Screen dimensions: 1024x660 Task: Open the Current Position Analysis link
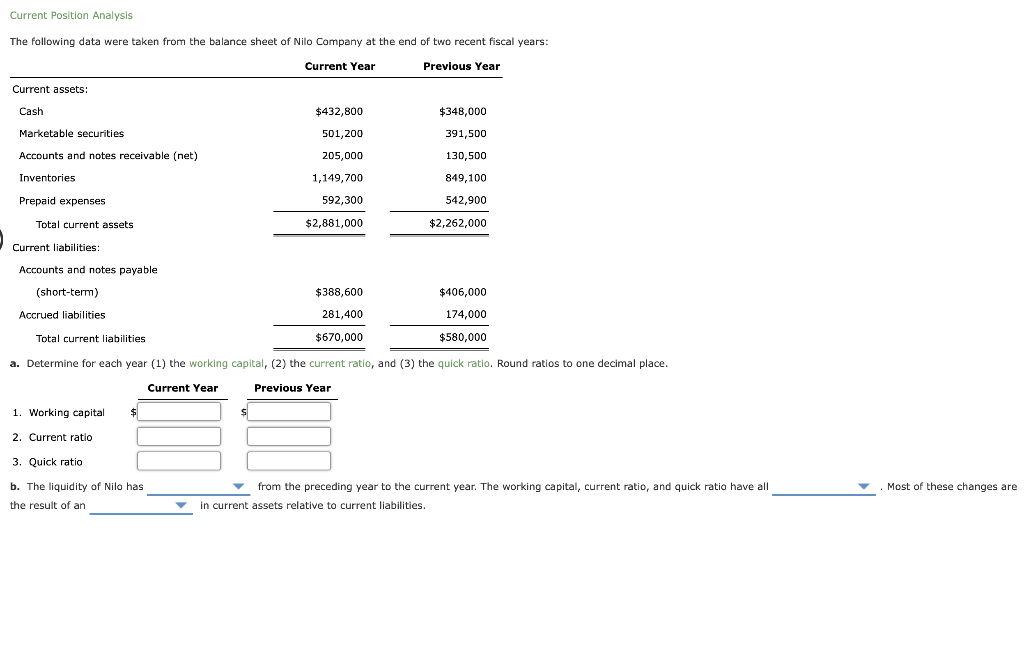click(x=70, y=15)
